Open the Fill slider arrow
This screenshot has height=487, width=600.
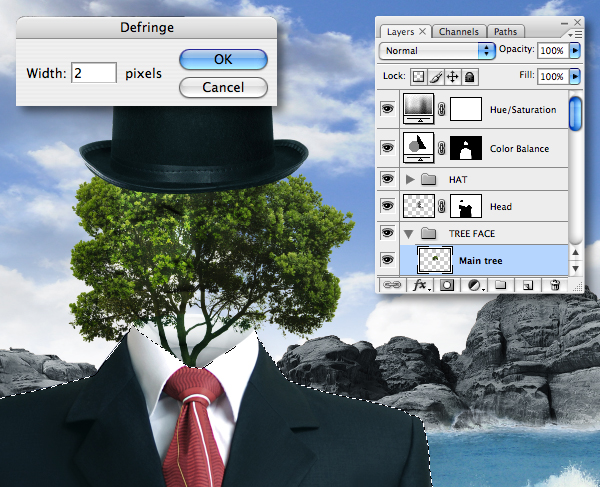(575, 76)
